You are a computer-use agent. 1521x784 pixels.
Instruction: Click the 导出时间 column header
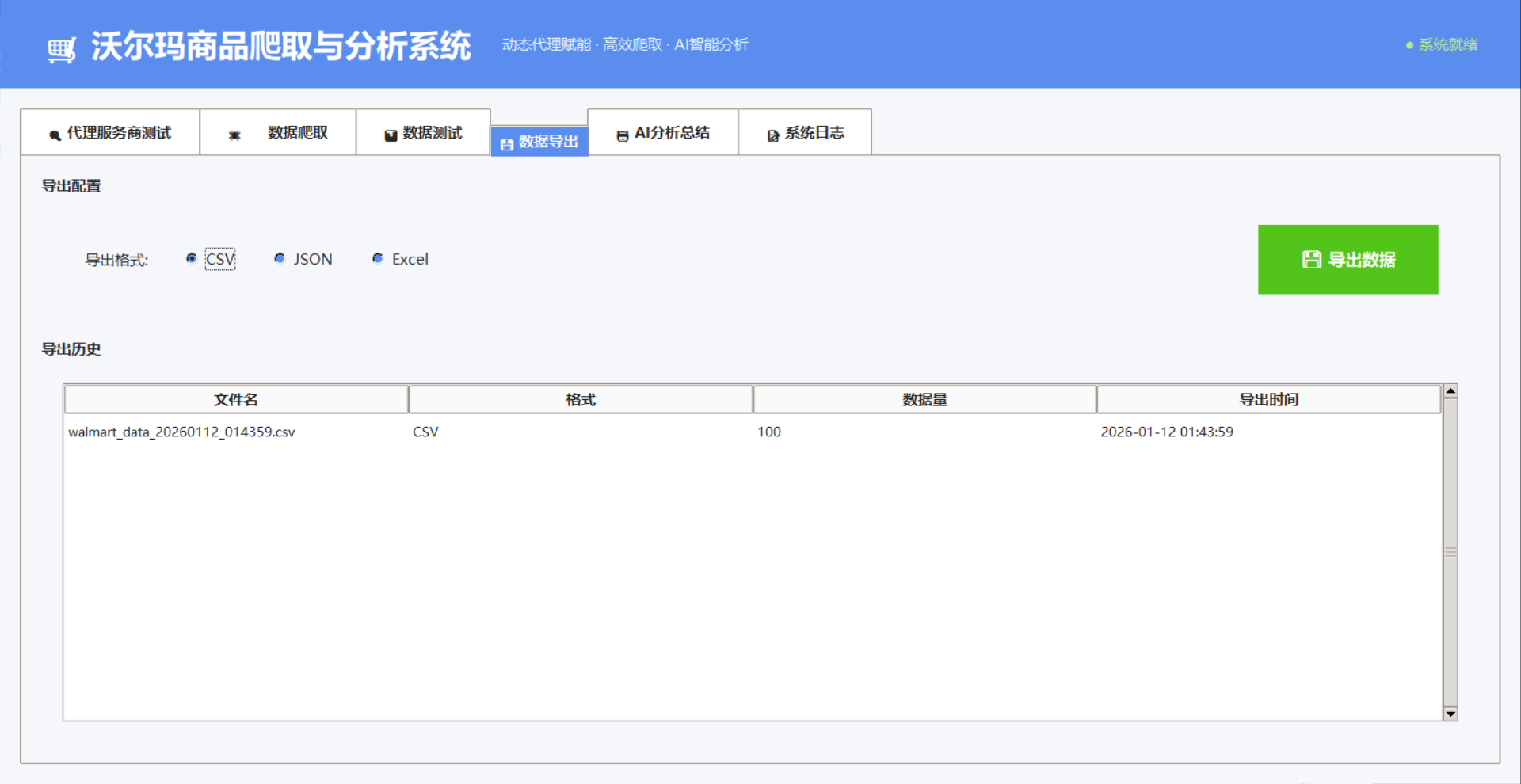[1268, 399]
